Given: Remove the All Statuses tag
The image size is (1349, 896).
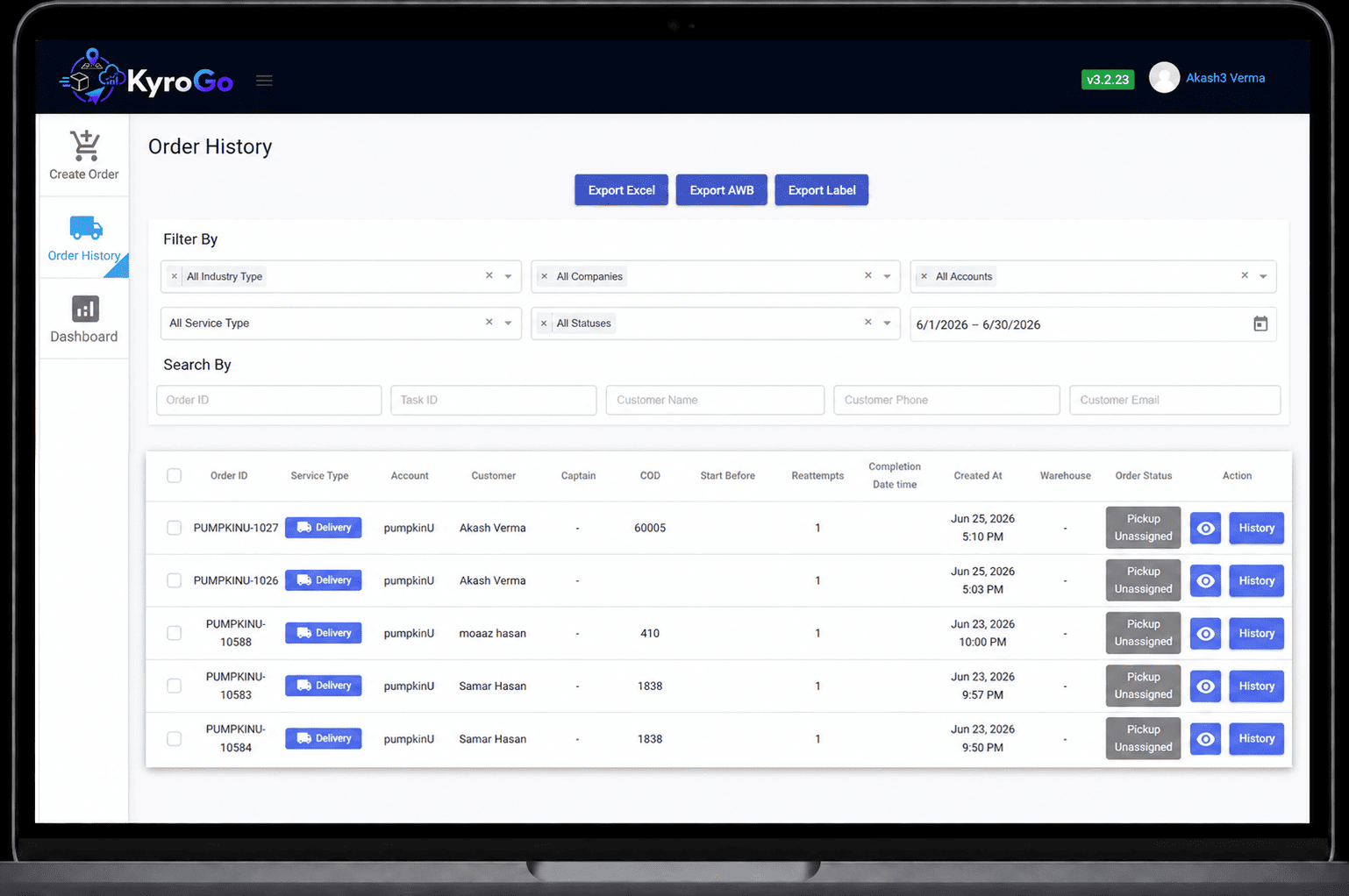Looking at the screenshot, I should pyautogui.click(x=544, y=324).
